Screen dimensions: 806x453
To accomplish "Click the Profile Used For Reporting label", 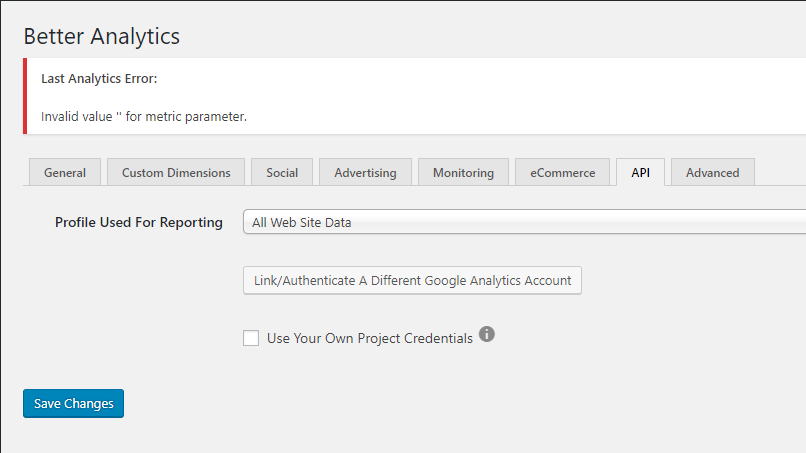I will tap(139, 222).
